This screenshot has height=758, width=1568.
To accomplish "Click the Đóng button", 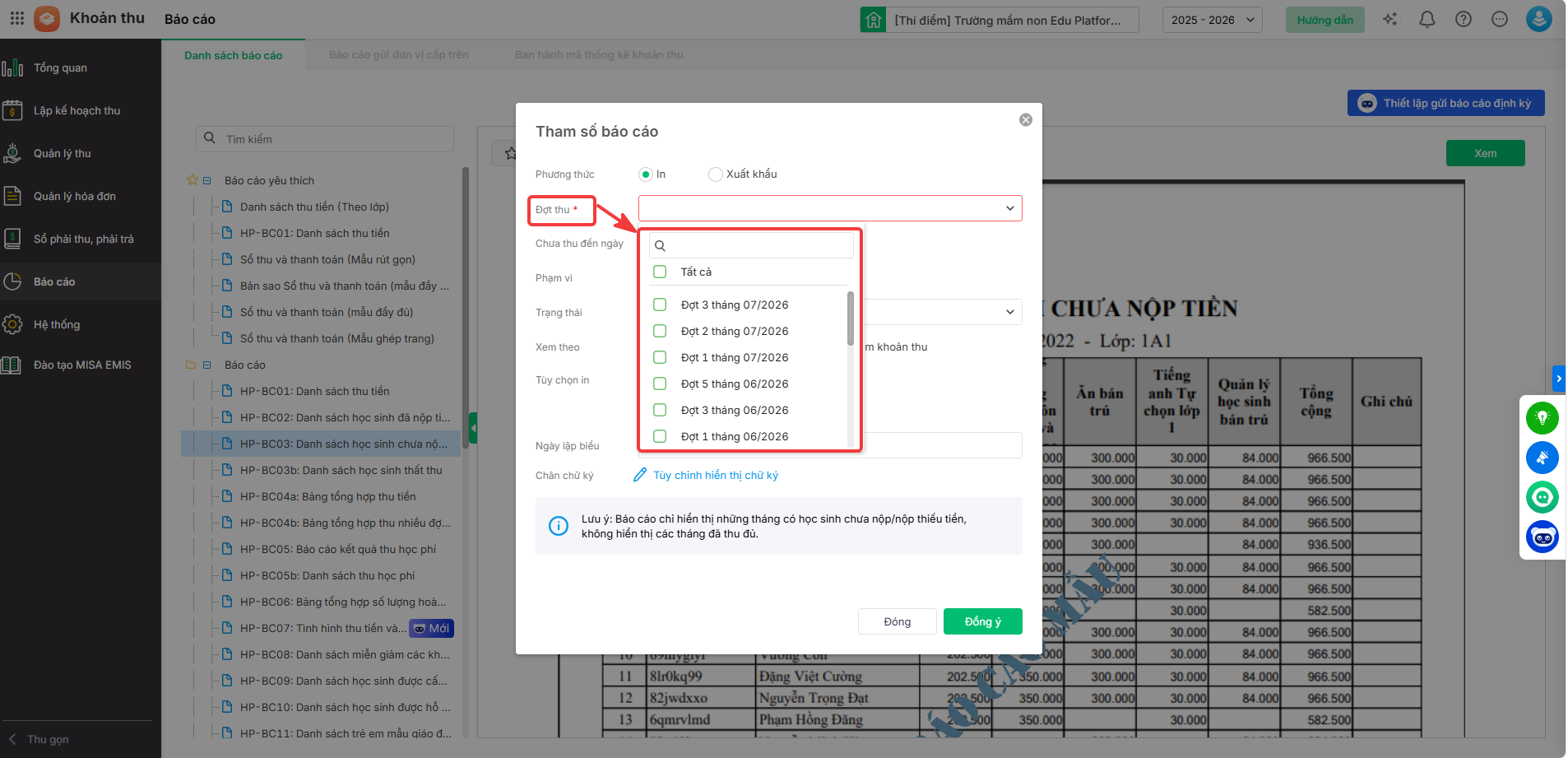I will pyautogui.click(x=898, y=621).
